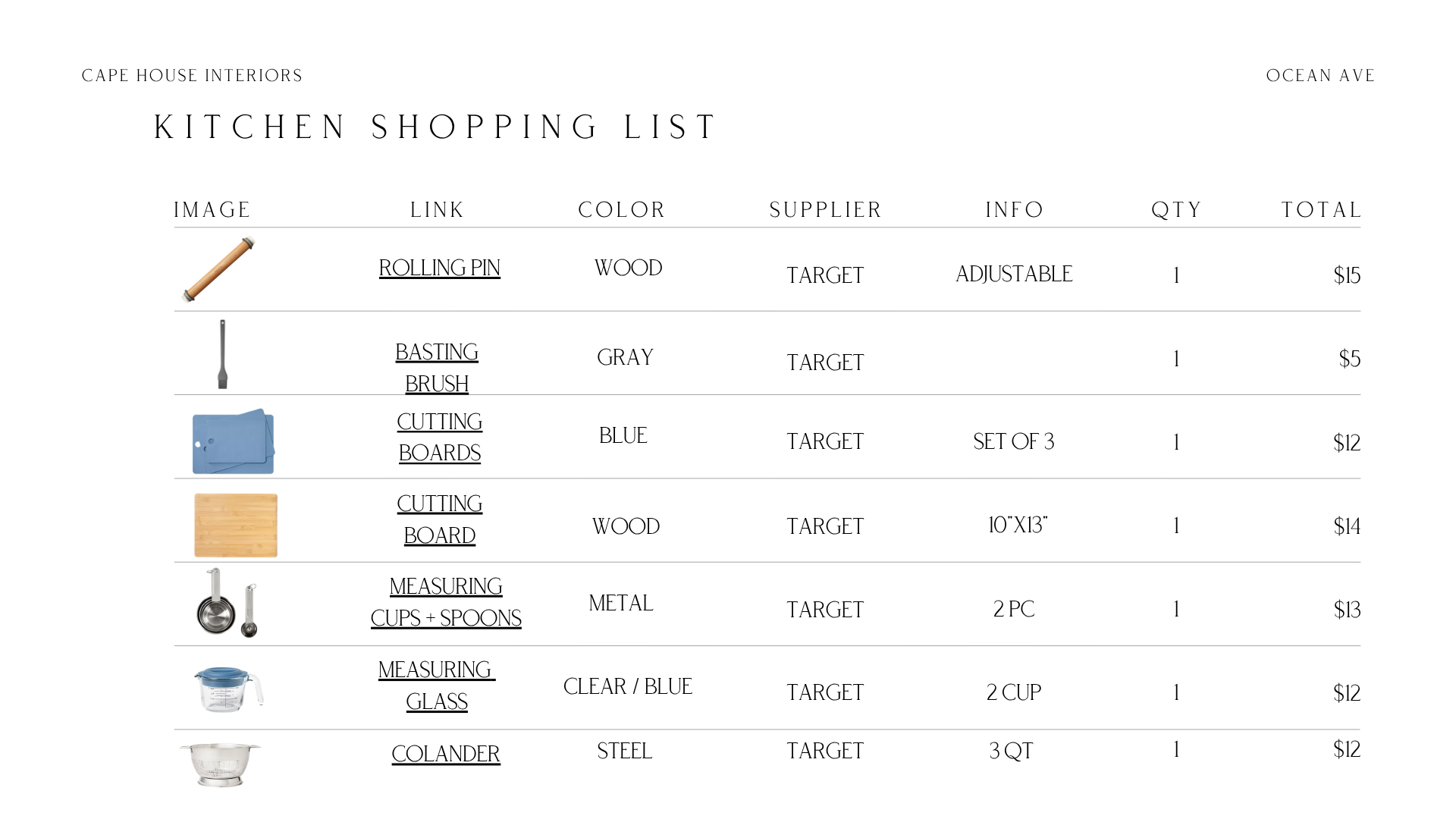Click the TOTAL column header
This screenshot has height=819, width=1456.
tap(1321, 210)
